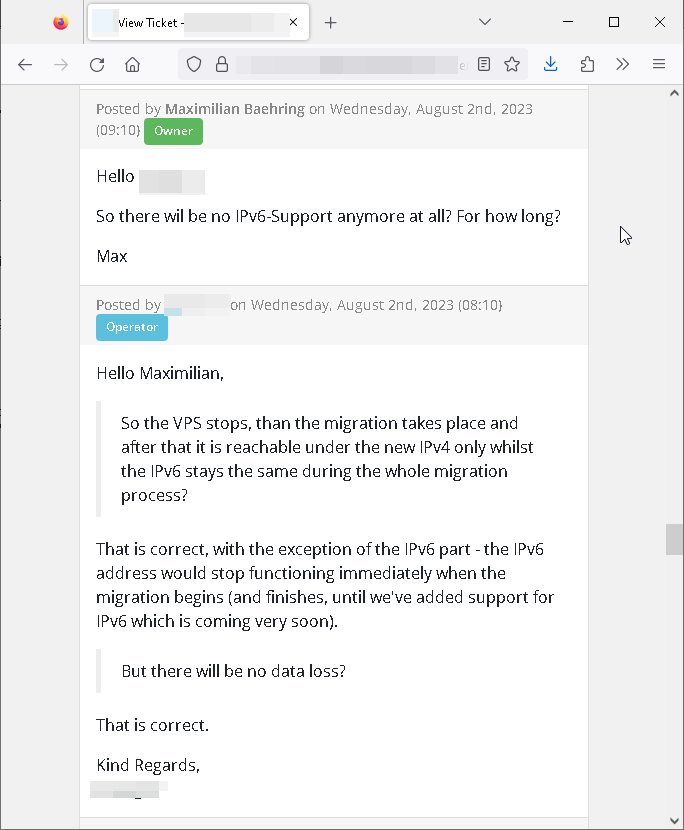Screen dimensions: 684x830
Task: Expand the more tools overflow chevrons
Action: (622, 65)
